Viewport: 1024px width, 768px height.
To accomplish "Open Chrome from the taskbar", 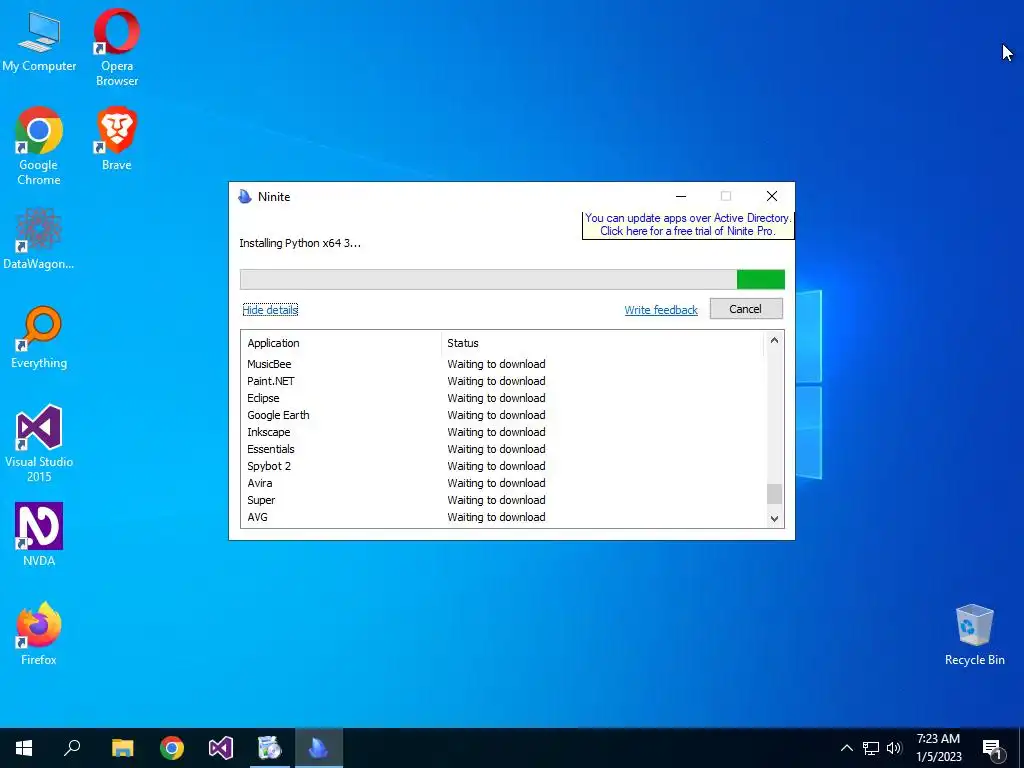I will tap(172, 748).
